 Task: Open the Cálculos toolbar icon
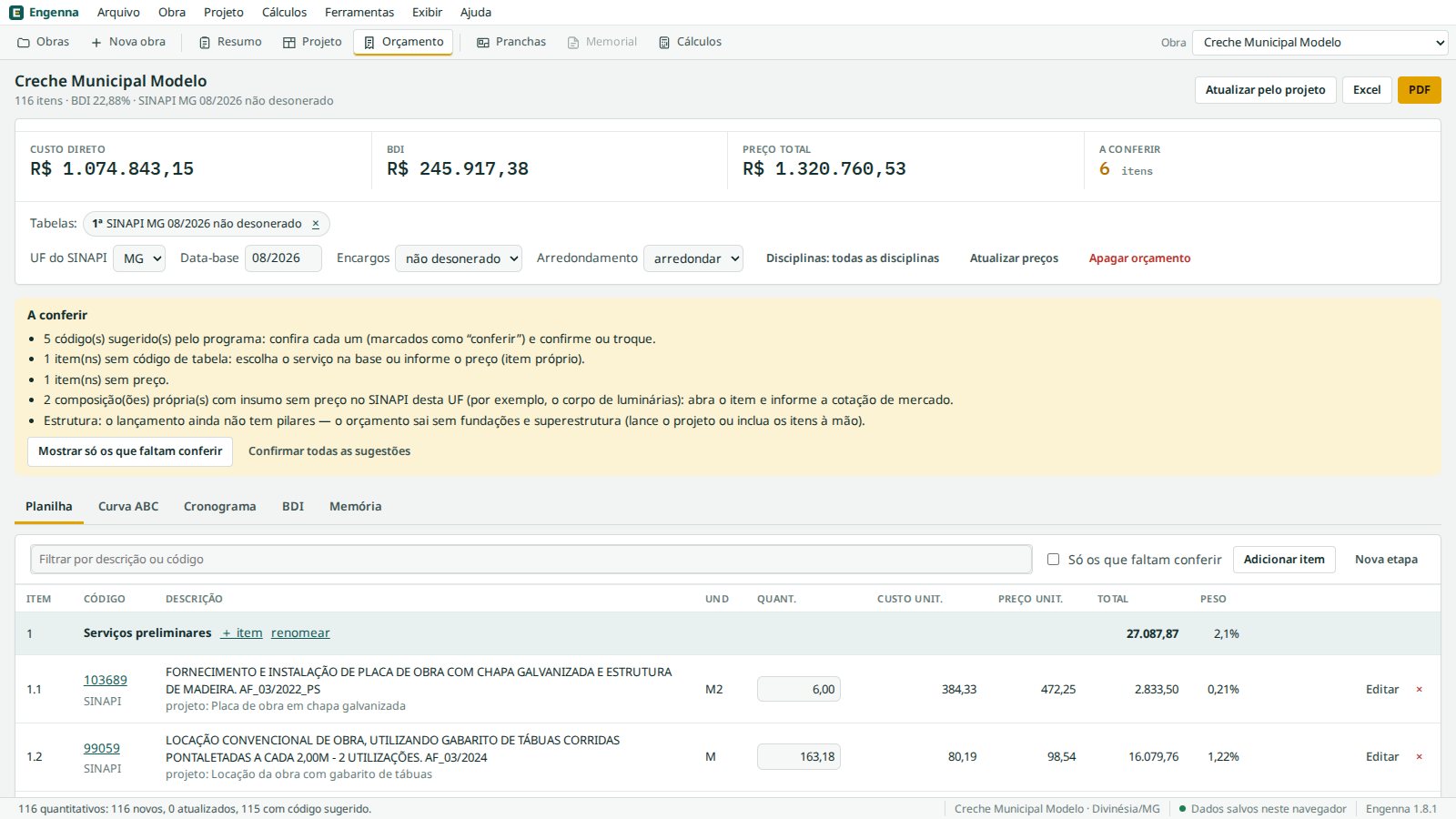tap(664, 43)
